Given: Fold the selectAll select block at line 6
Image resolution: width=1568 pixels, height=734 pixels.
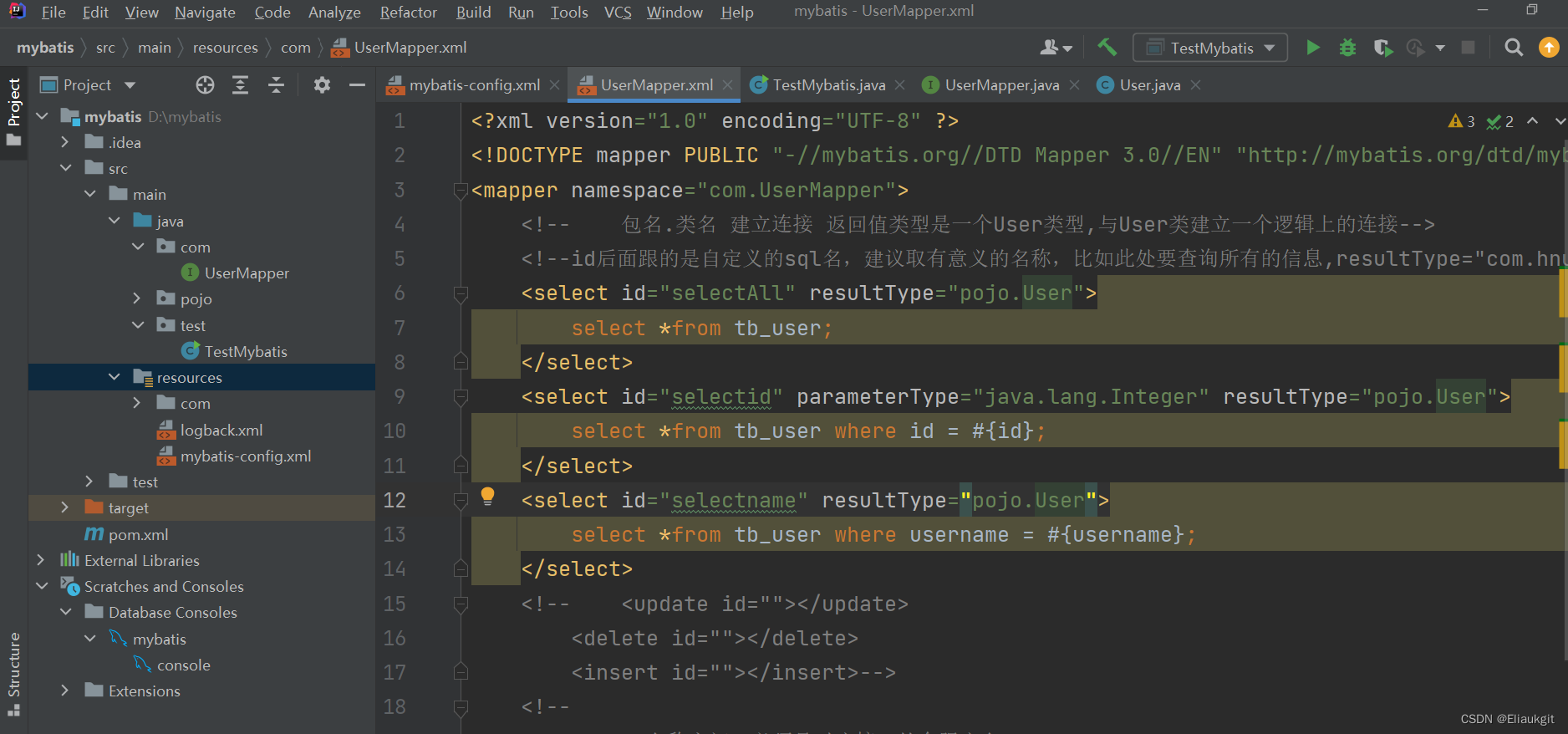Looking at the screenshot, I should (x=460, y=293).
